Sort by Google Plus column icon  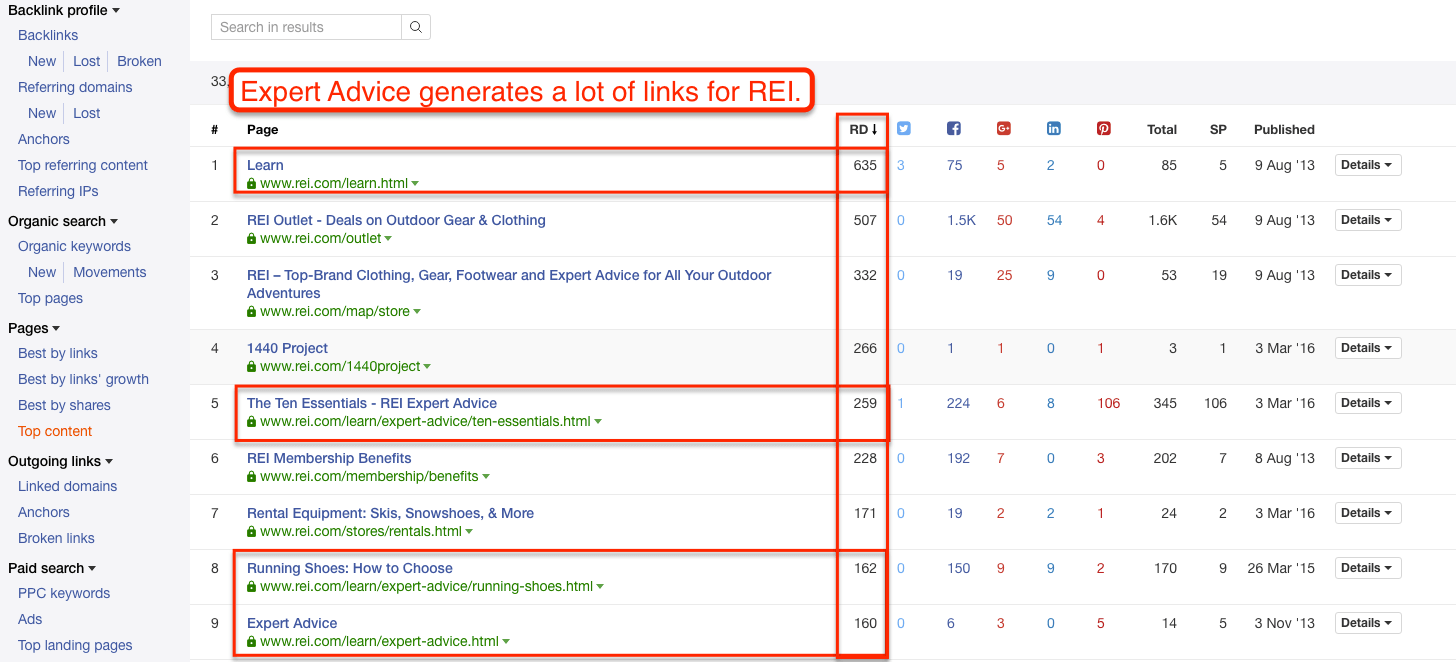pos(1004,129)
